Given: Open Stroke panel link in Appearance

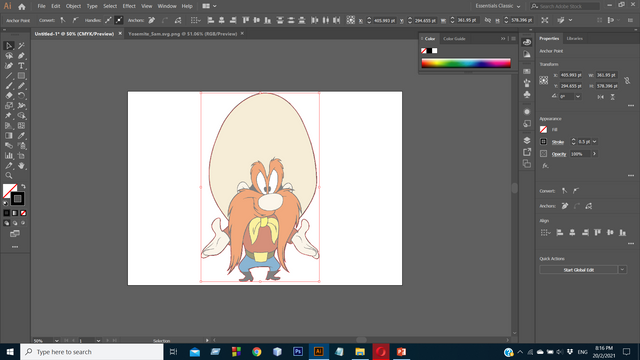Looking at the screenshot, I should [558, 142].
